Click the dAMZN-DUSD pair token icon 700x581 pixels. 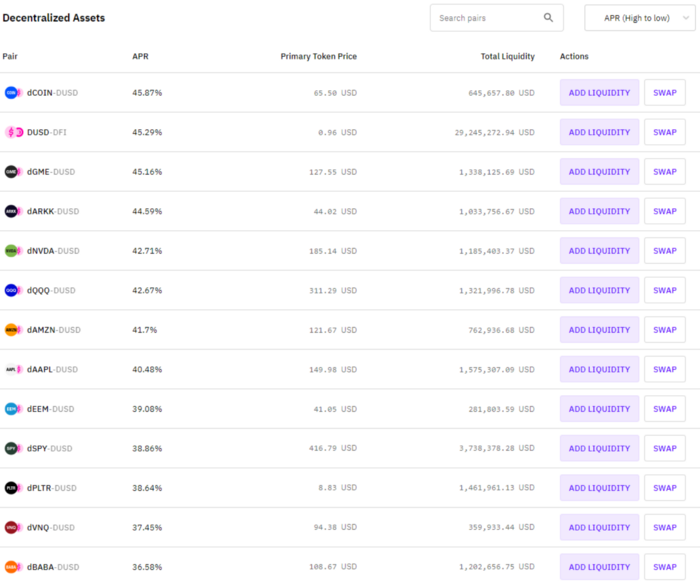click(x=13, y=330)
